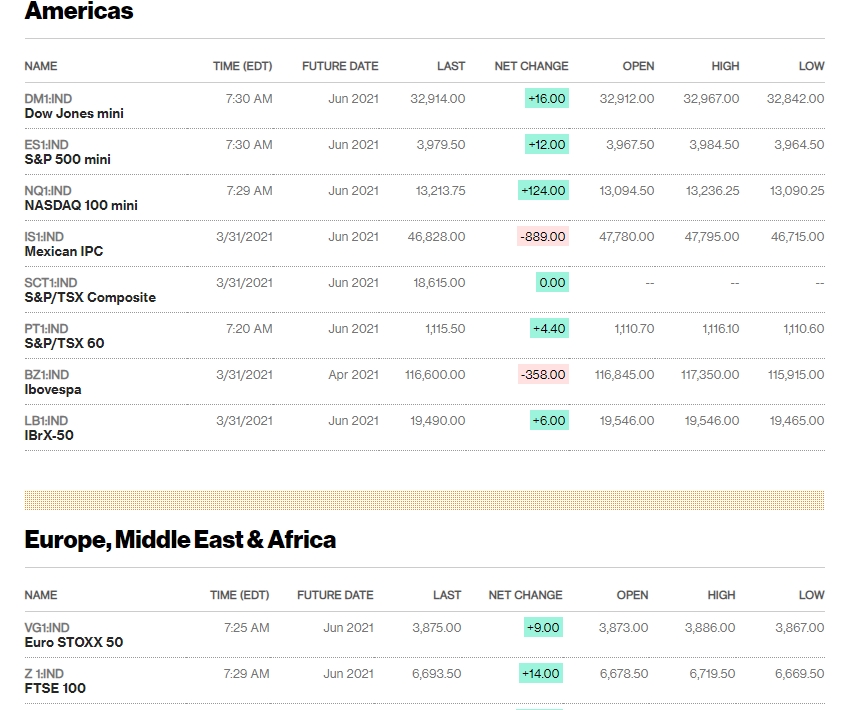Click the FTSE 100 futures link
This screenshot has height=710, width=863.
tap(55, 689)
